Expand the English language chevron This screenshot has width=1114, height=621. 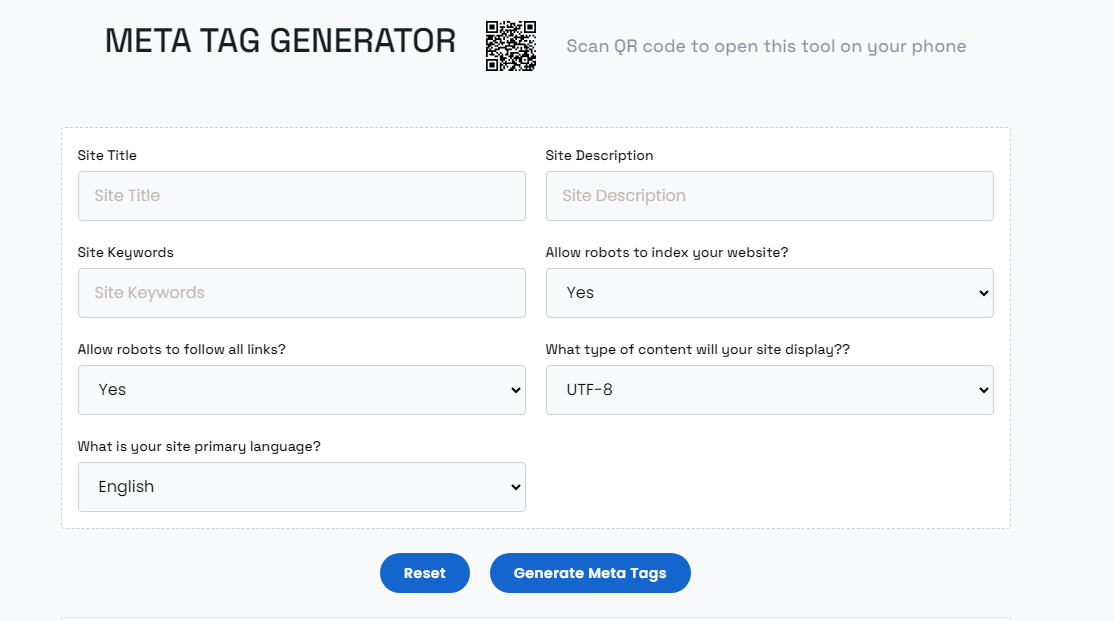tap(516, 487)
